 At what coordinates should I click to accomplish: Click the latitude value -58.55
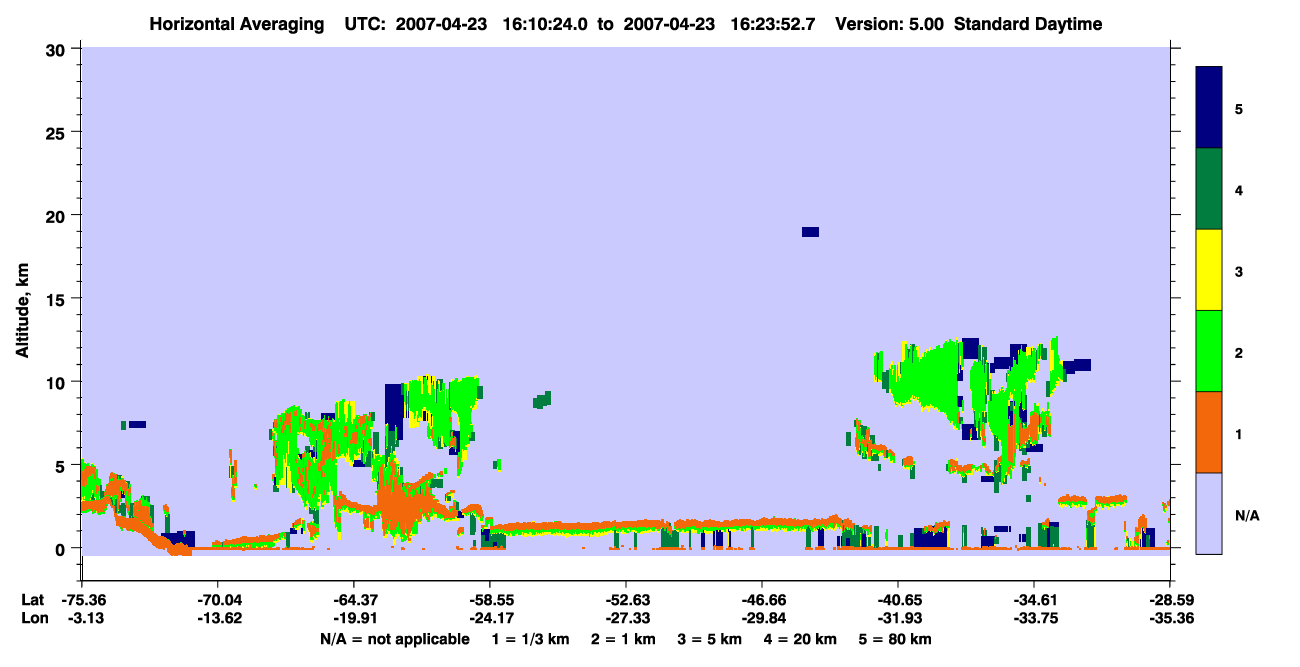click(x=491, y=600)
